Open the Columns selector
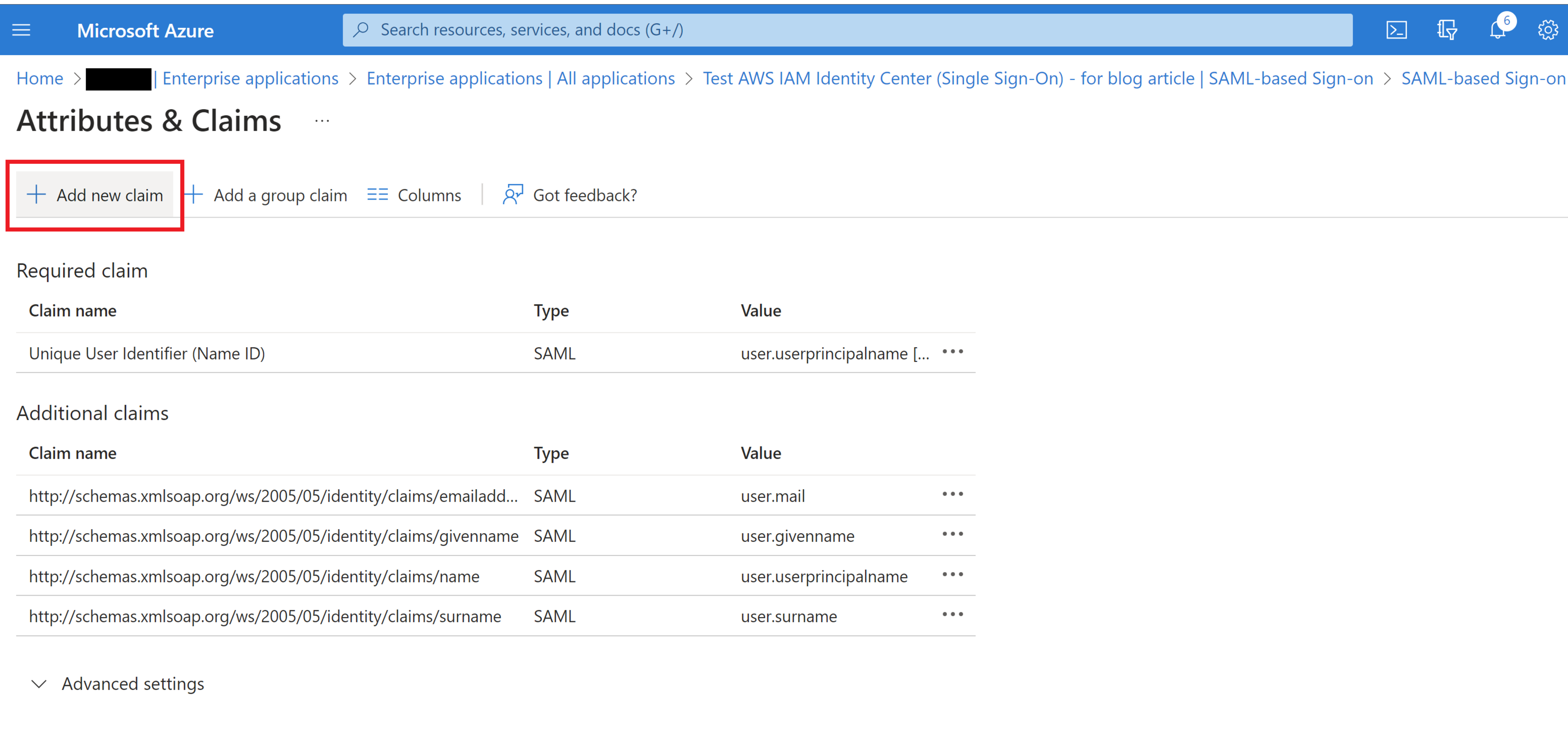This screenshot has width=1568, height=733. 414,195
